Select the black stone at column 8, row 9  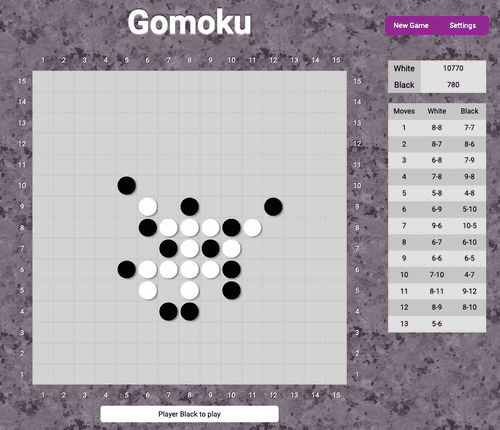[x=190, y=207]
